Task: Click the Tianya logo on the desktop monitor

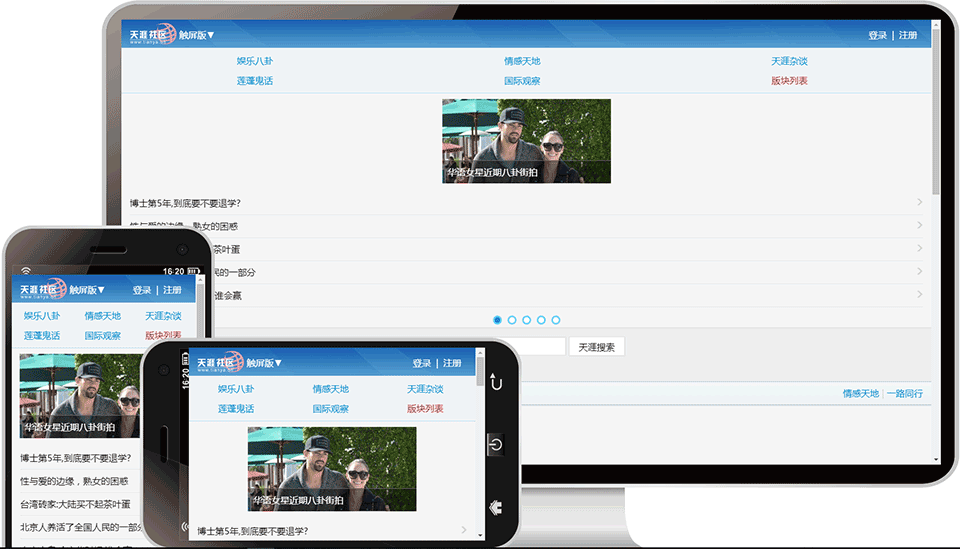Action: [152, 35]
